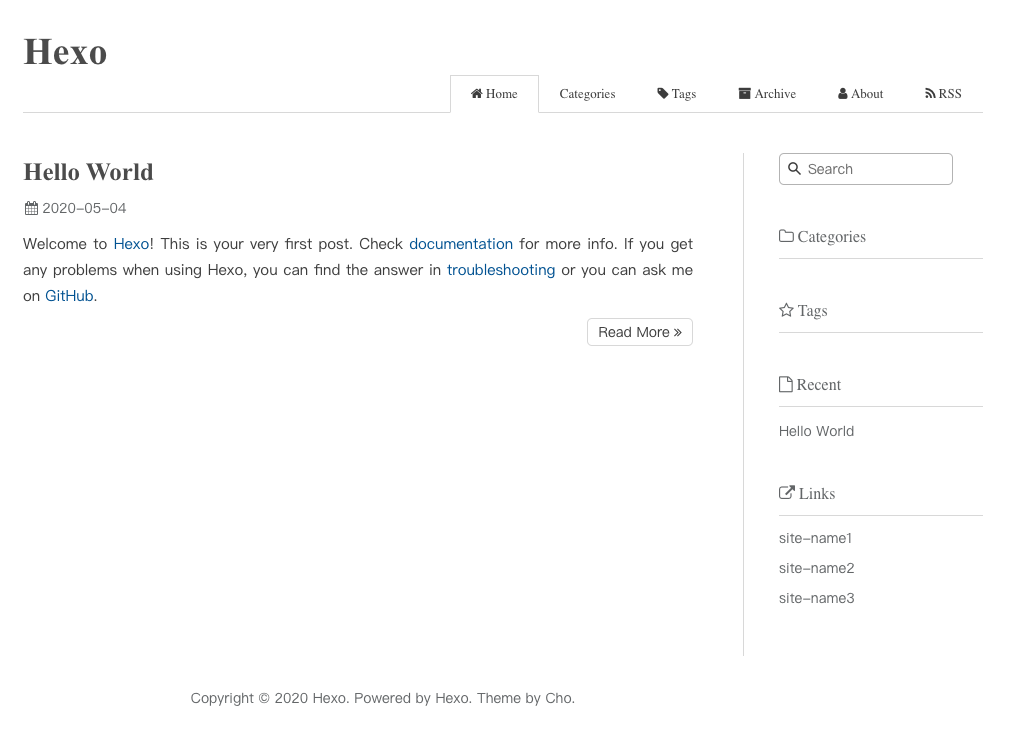Viewport: 1015px width, 732px height.
Task: Open the troubleshooting link
Action: point(501,270)
